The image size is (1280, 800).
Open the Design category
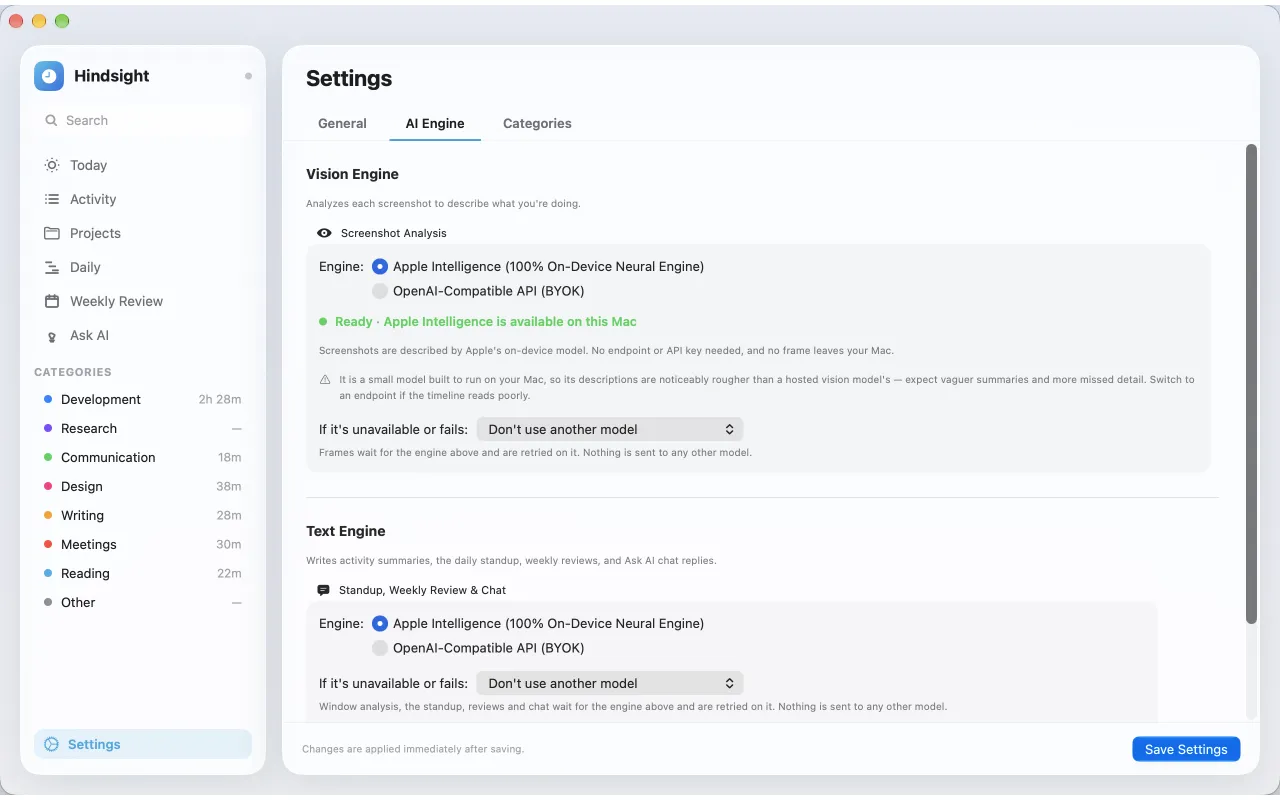(143, 486)
